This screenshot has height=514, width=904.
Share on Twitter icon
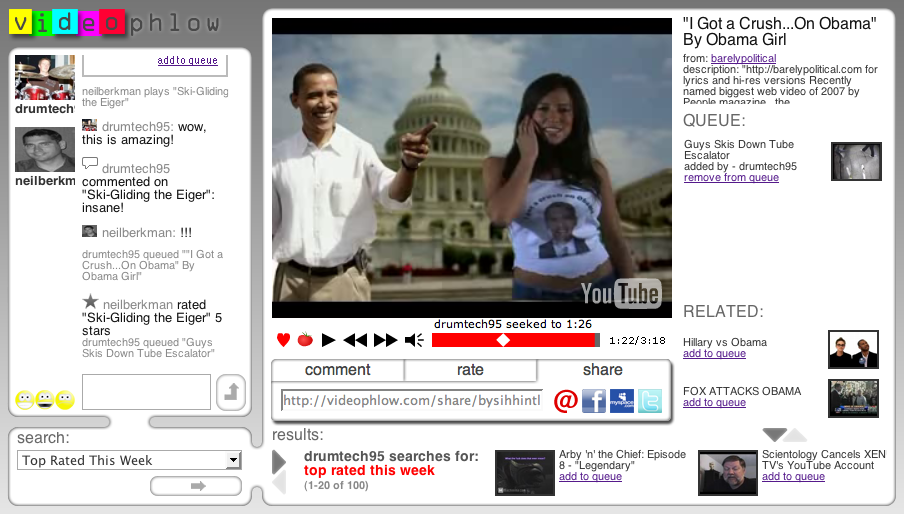[650, 400]
